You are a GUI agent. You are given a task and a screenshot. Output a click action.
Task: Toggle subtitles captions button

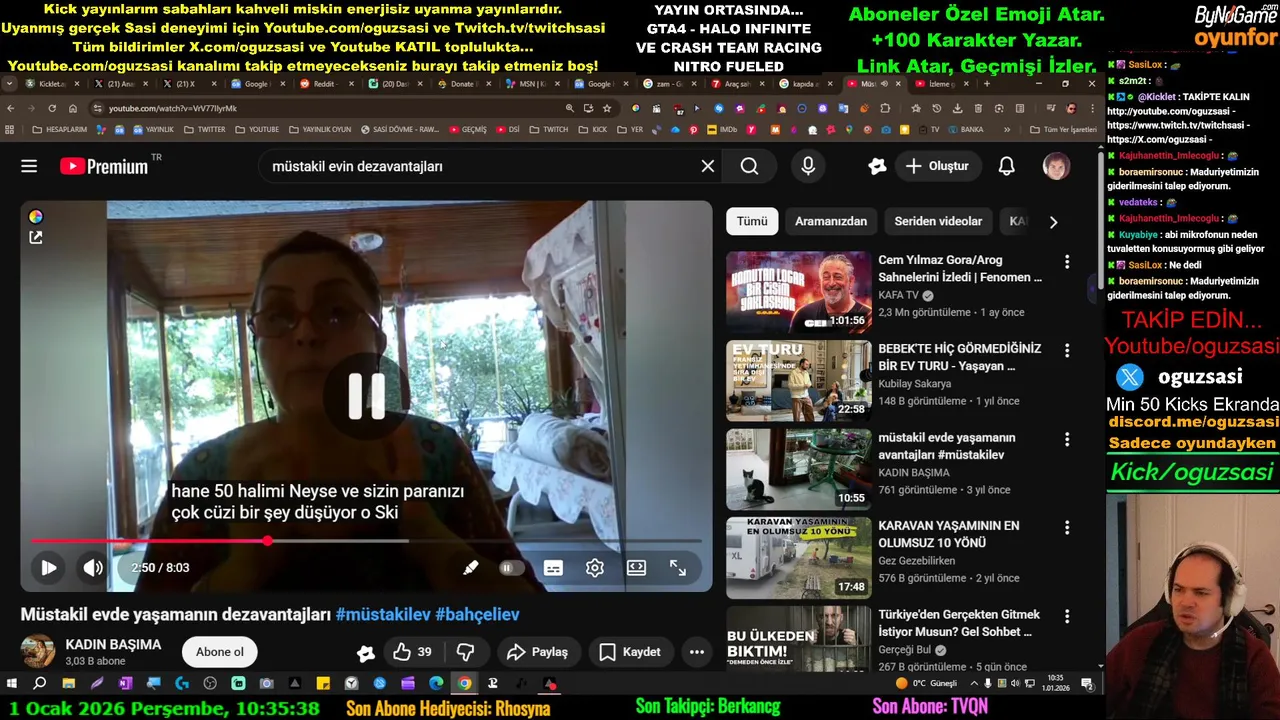553,567
